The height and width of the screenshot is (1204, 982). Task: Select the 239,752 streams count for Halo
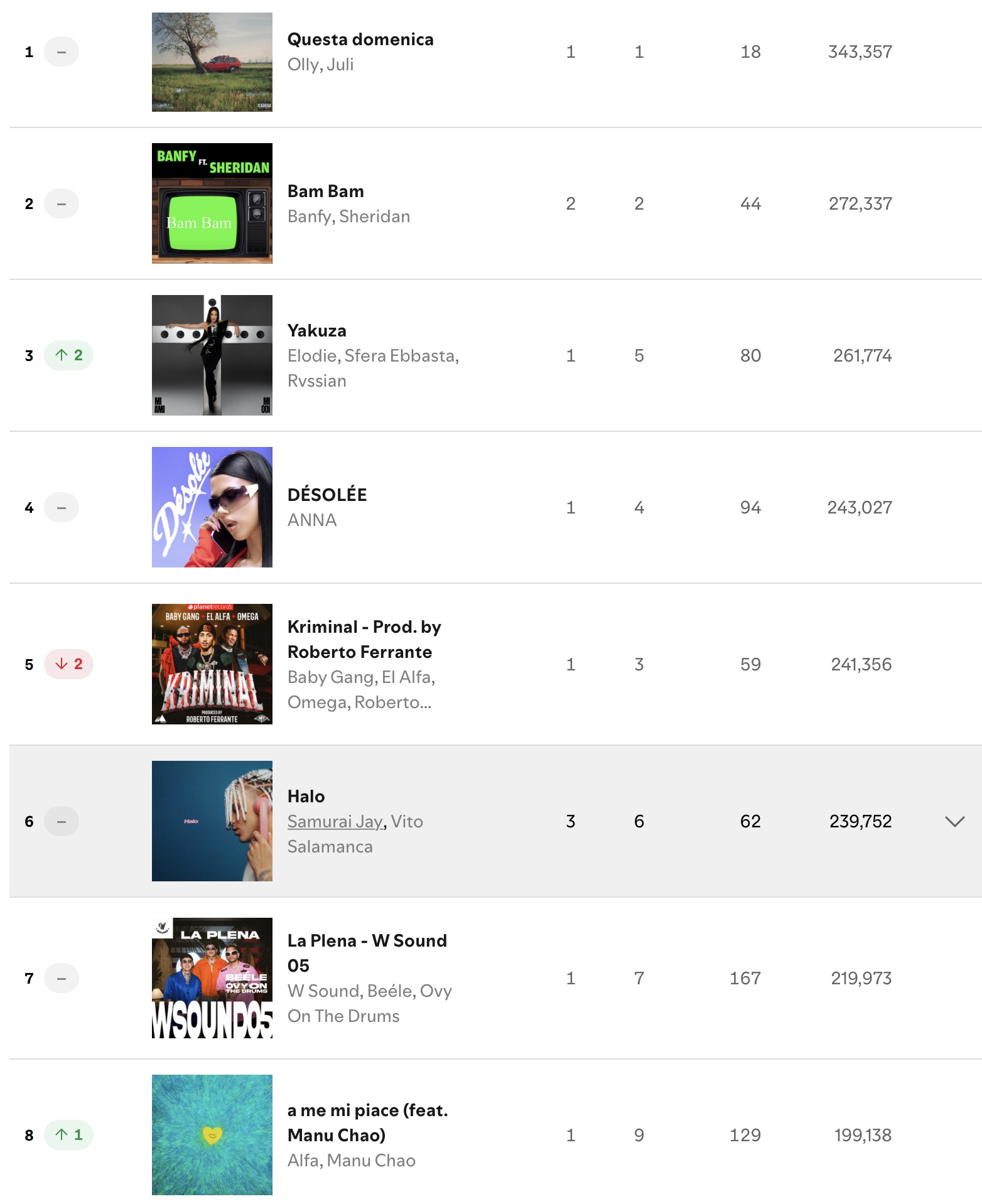(860, 821)
